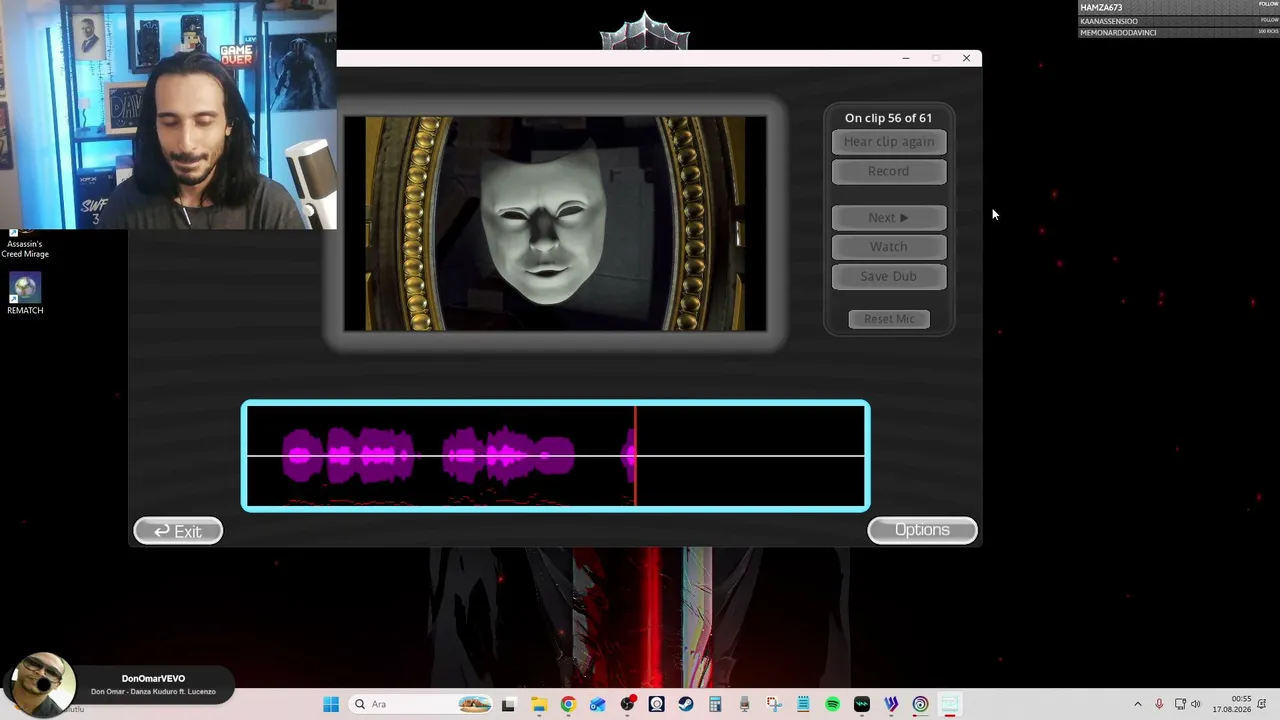This screenshot has width=1280, height=720.
Task: Click the KAANASSENSIOO follower entry
Action: (x=1179, y=20)
